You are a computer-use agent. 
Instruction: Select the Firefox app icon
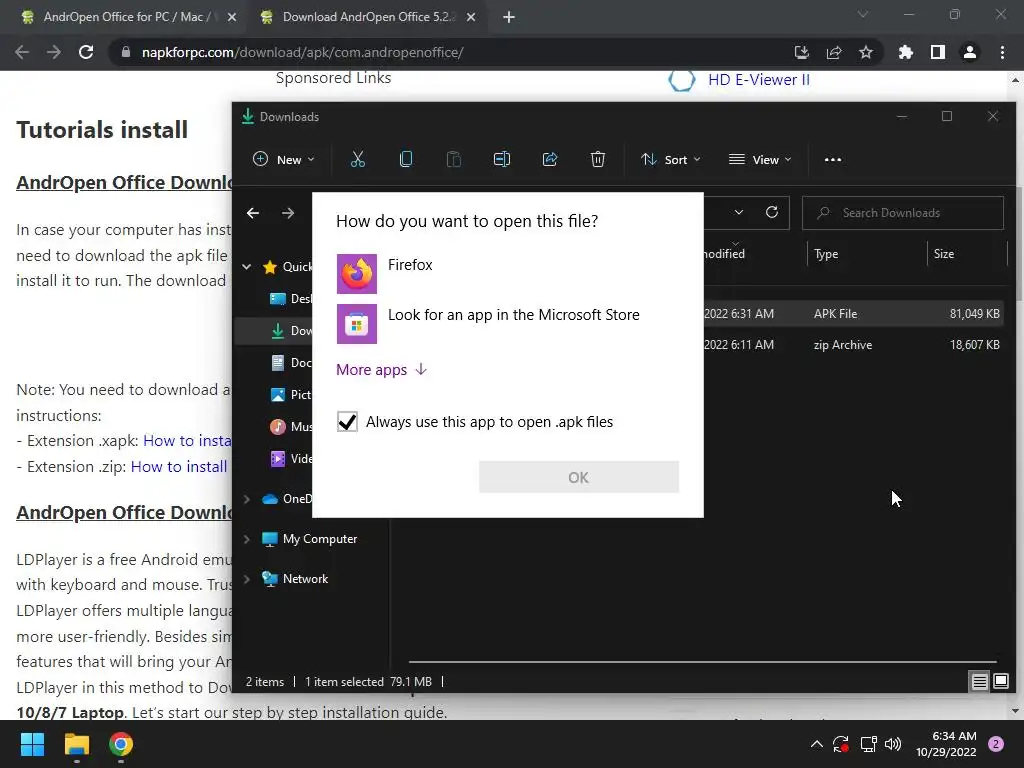[357, 274]
